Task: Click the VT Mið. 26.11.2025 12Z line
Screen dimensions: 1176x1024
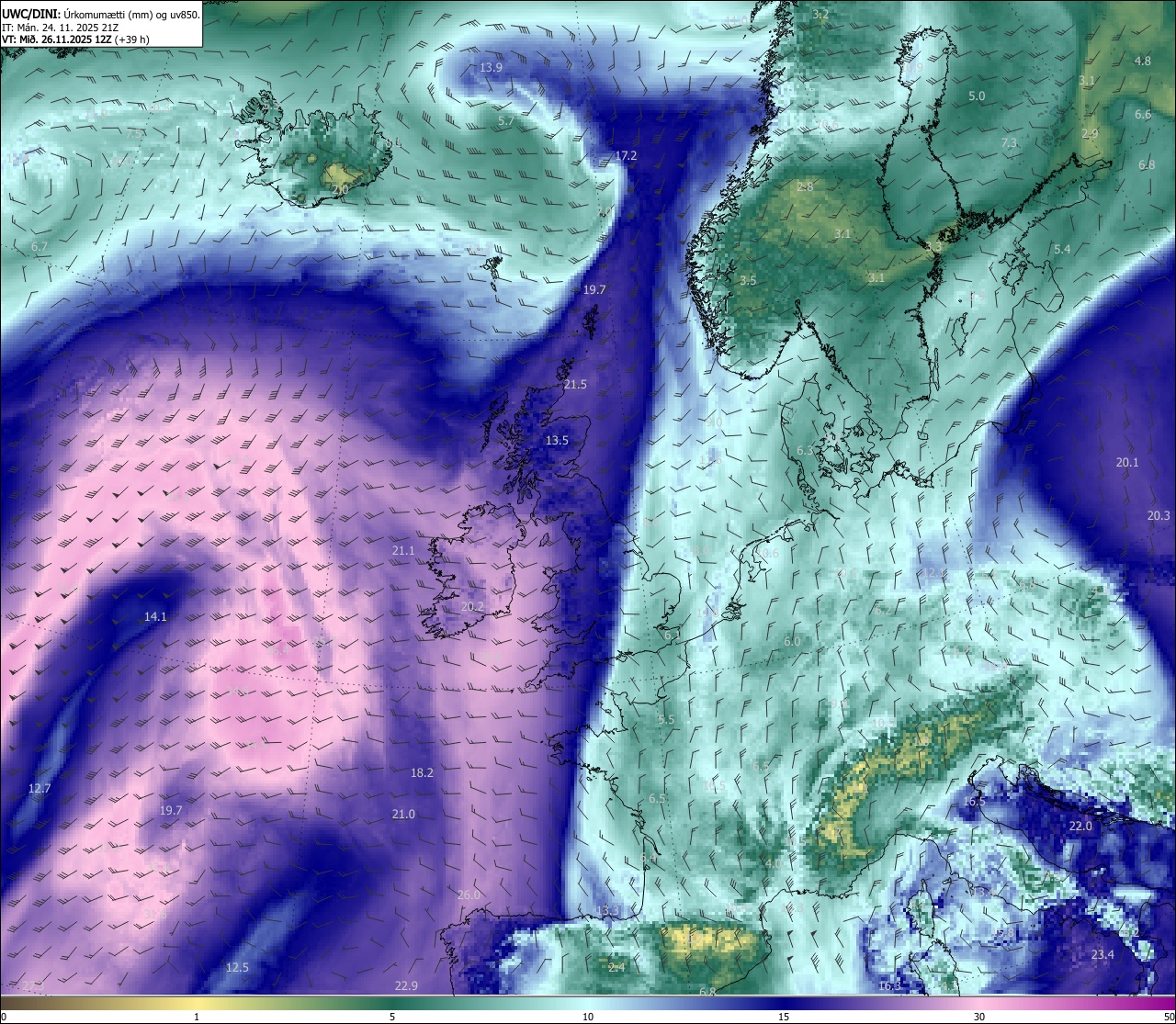Action: [76, 39]
